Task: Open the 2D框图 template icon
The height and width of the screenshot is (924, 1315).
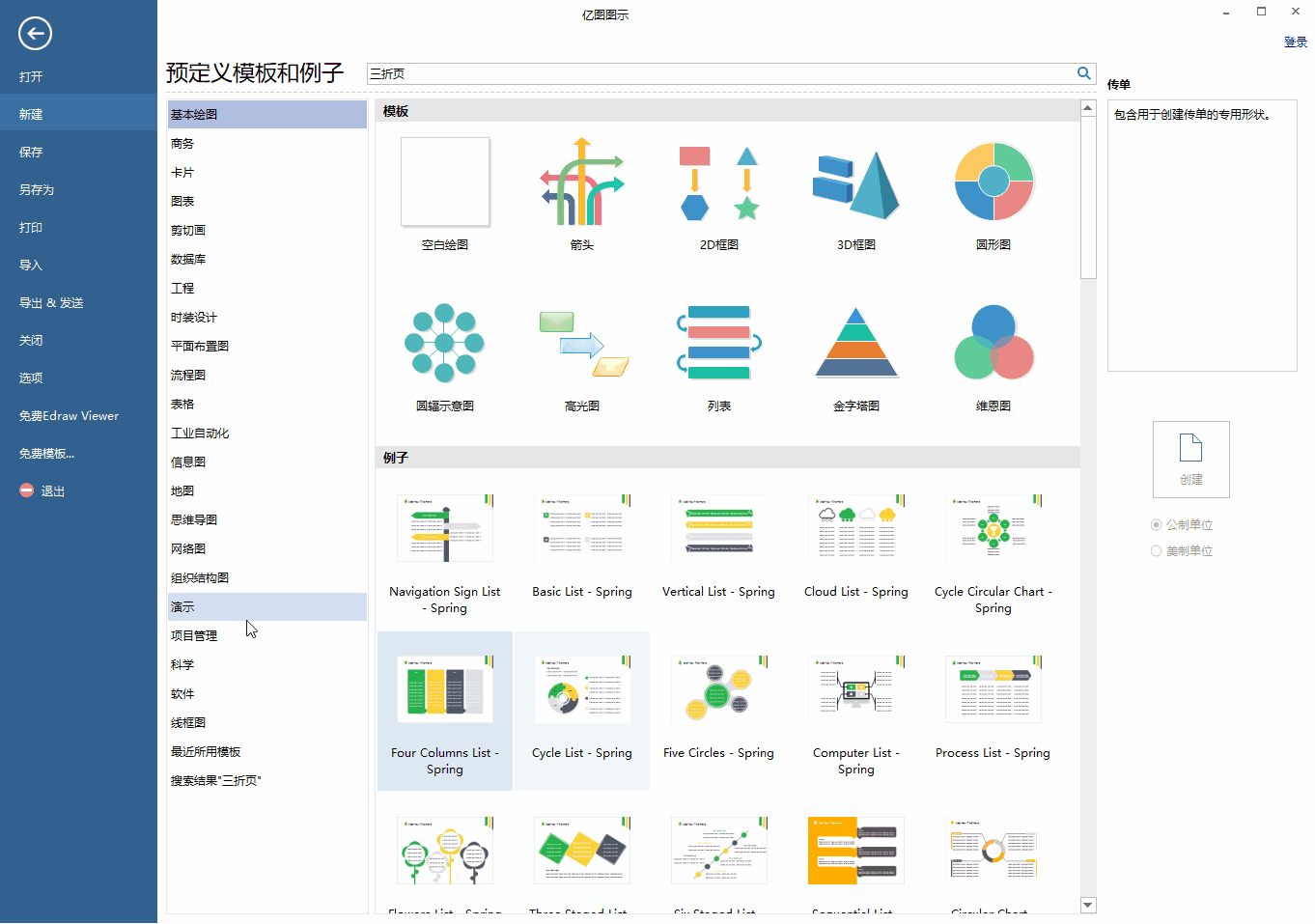Action: pos(719,182)
